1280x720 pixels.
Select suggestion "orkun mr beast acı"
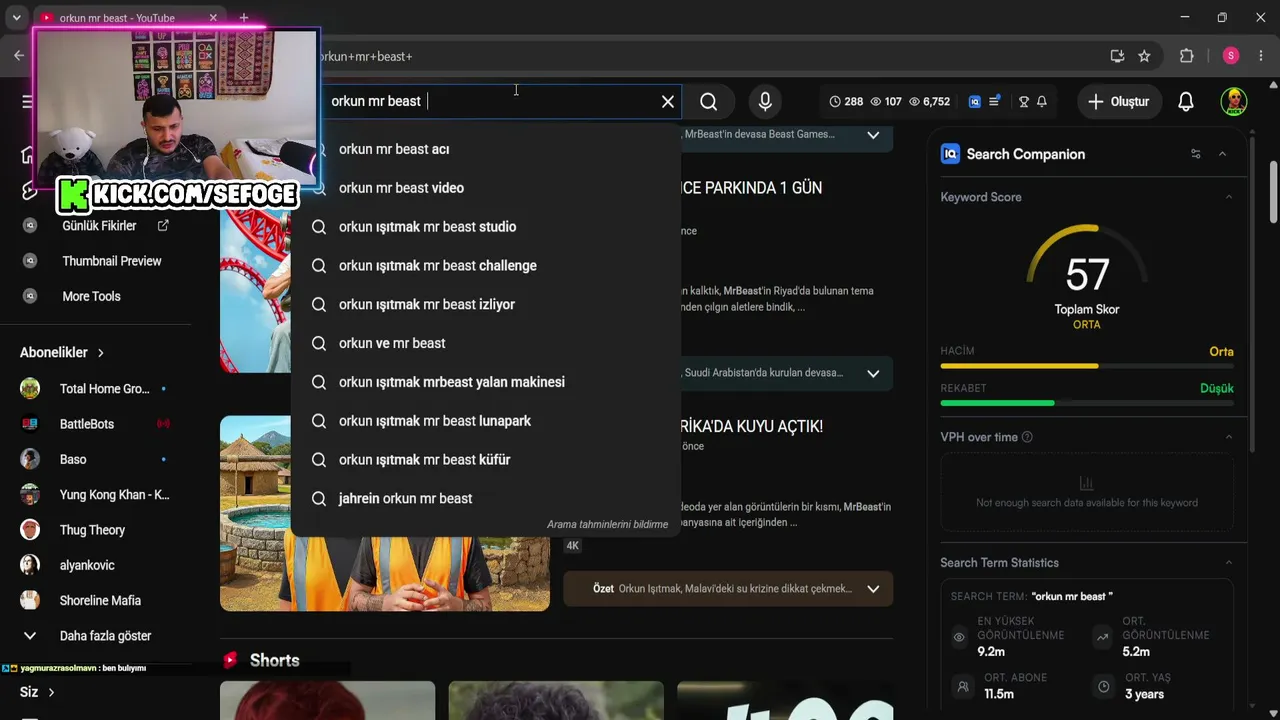pos(486,149)
